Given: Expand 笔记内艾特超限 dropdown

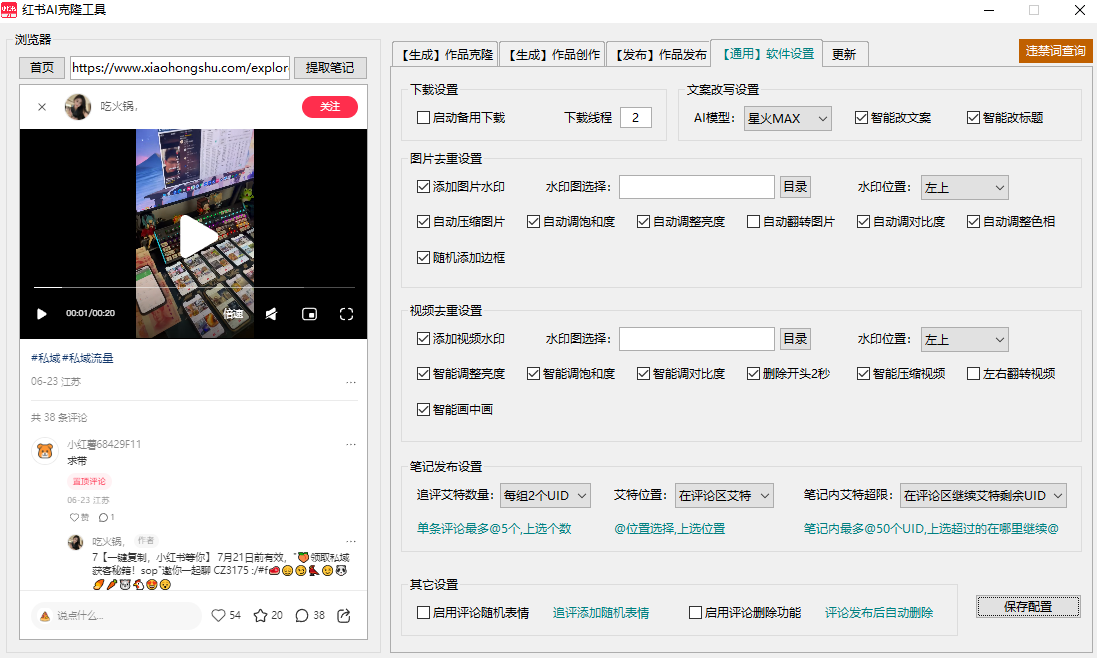Looking at the screenshot, I should (x=983, y=495).
